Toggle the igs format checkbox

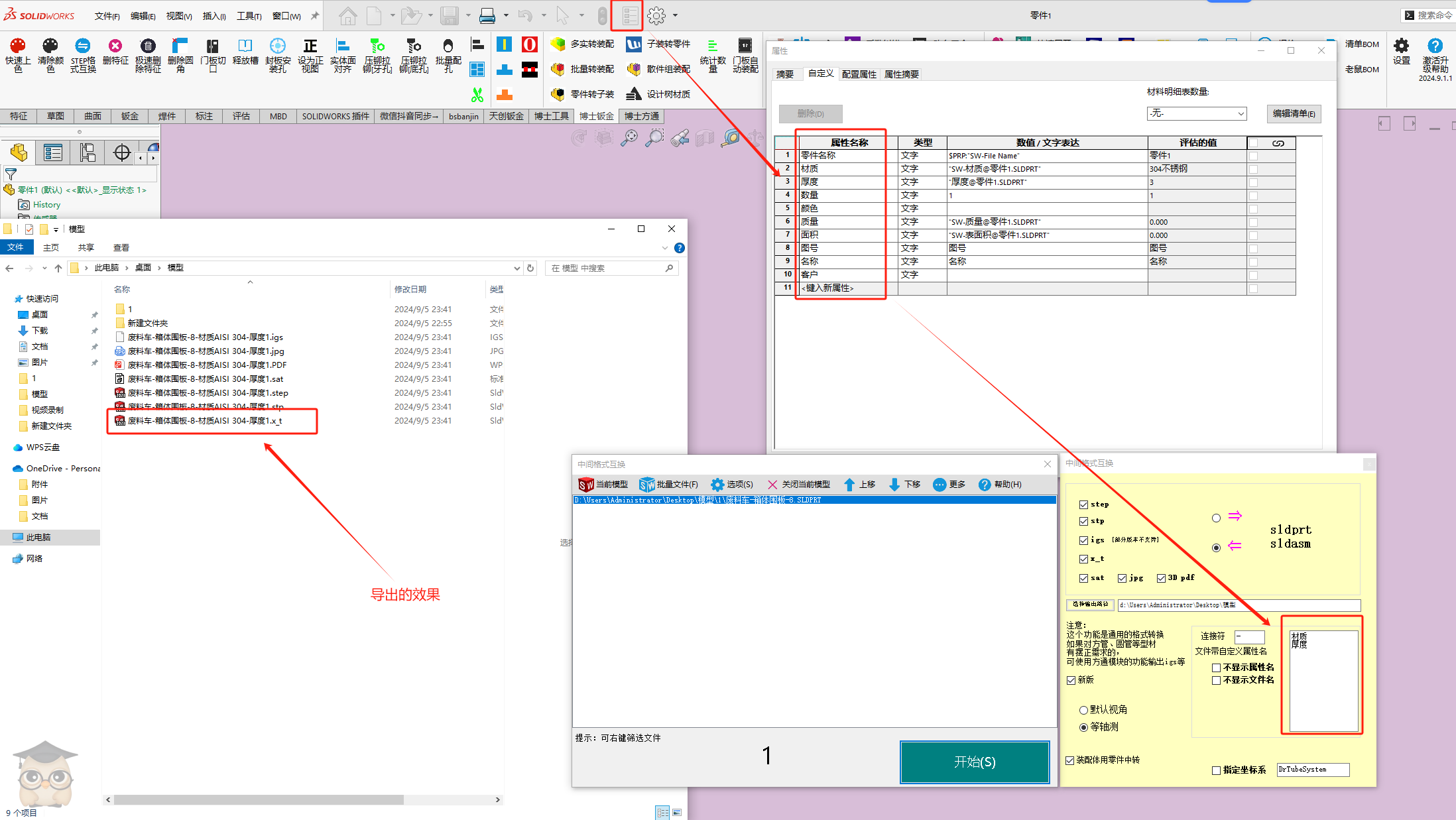point(1083,540)
